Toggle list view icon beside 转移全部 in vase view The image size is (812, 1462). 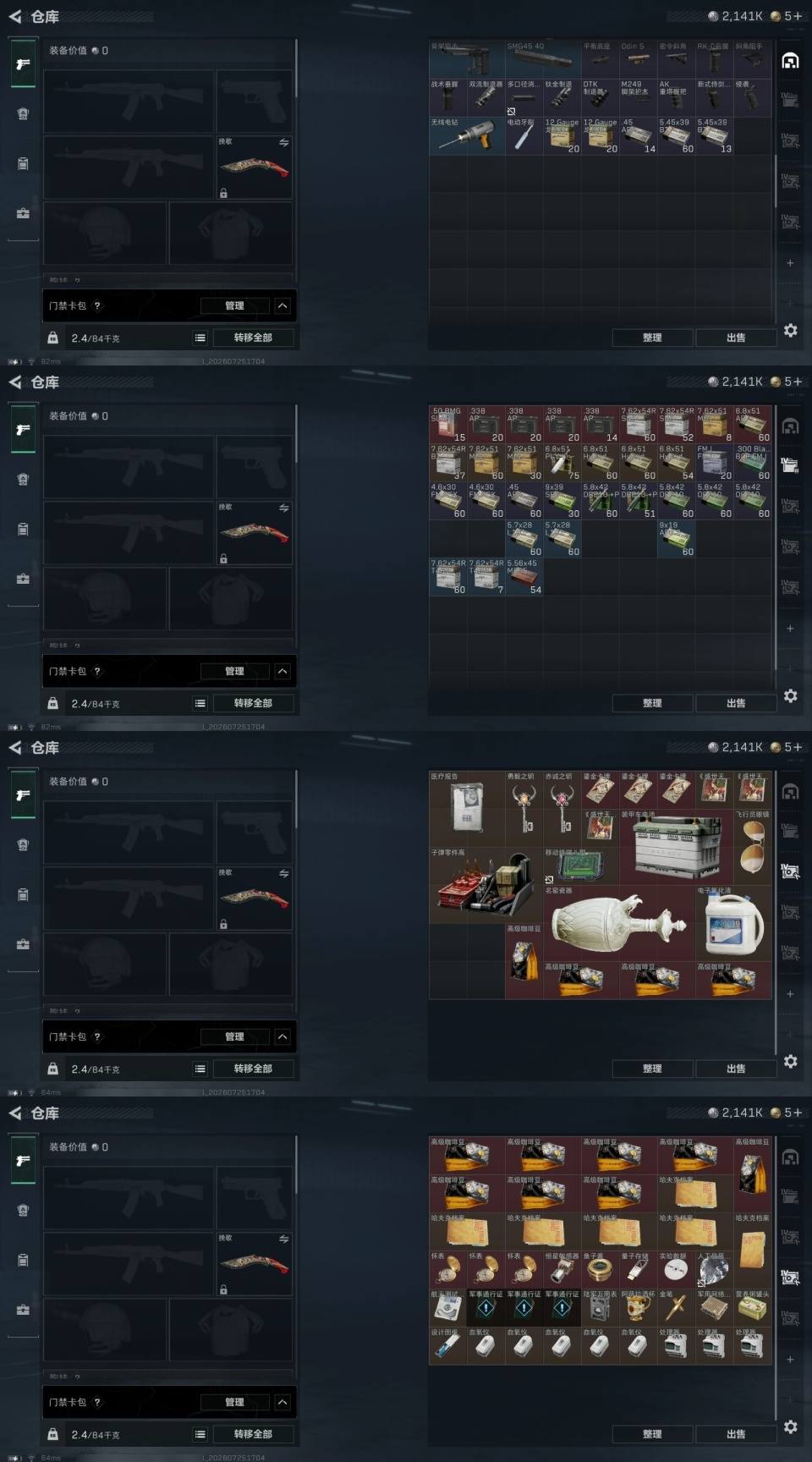pyautogui.click(x=200, y=1069)
